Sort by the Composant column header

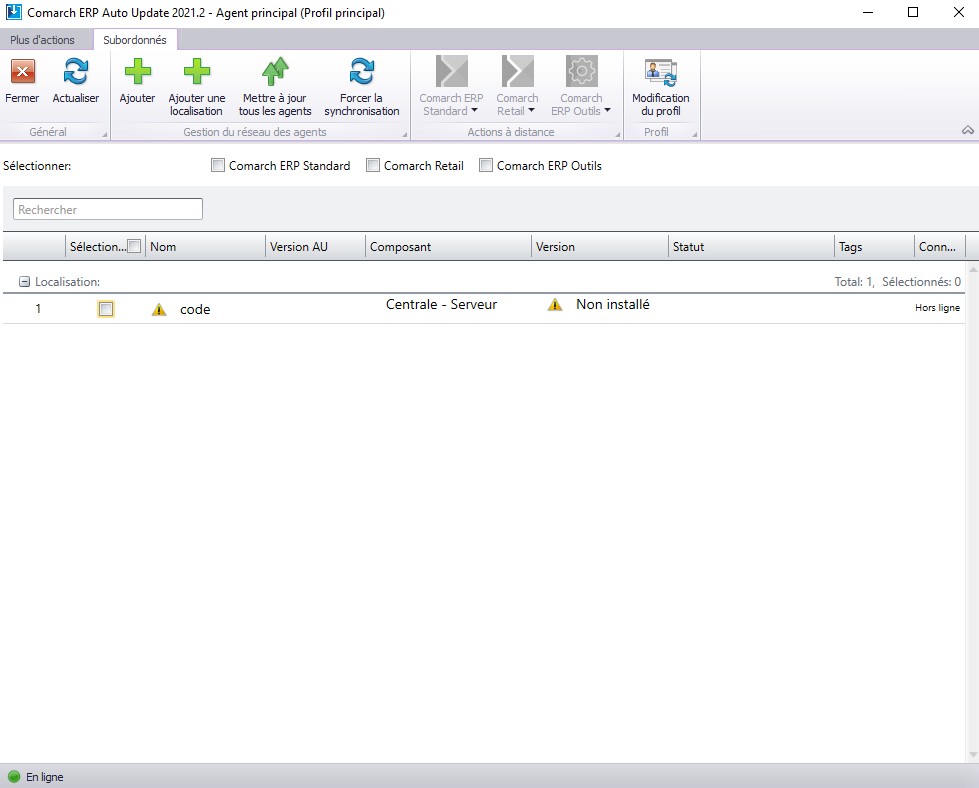point(448,247)
